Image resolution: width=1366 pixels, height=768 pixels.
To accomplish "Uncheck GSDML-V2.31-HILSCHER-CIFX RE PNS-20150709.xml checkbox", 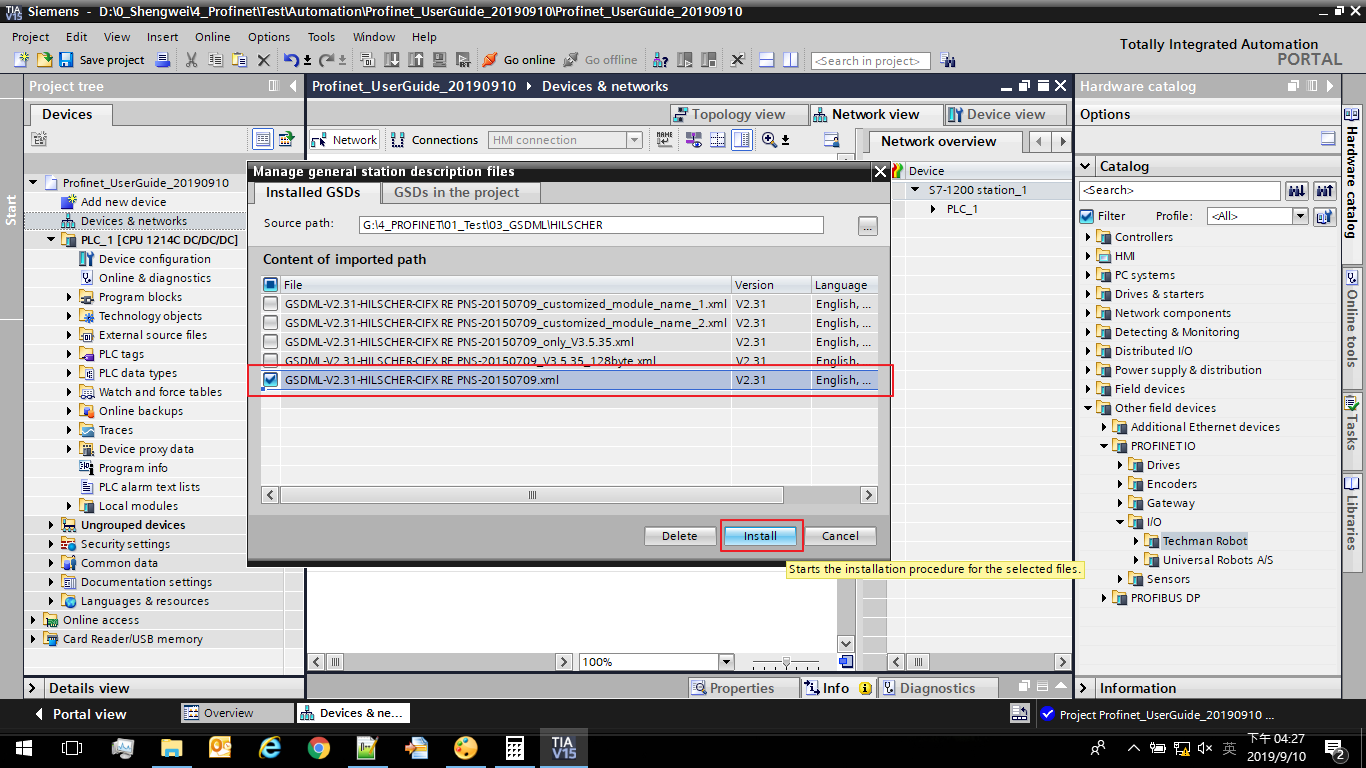I will 271,380.
